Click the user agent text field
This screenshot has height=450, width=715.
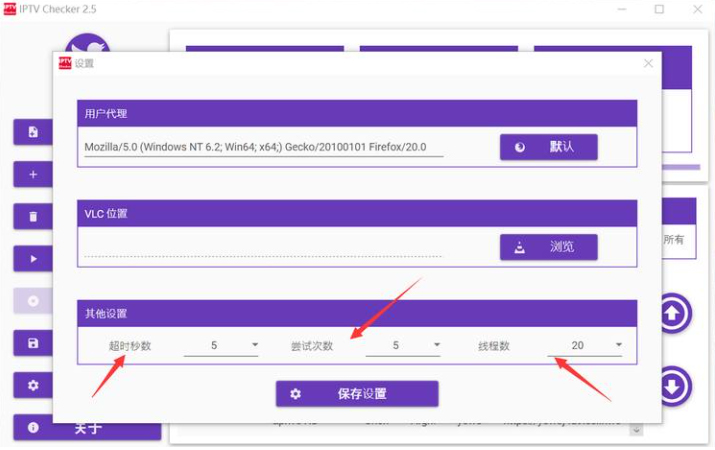click(263, 147)
